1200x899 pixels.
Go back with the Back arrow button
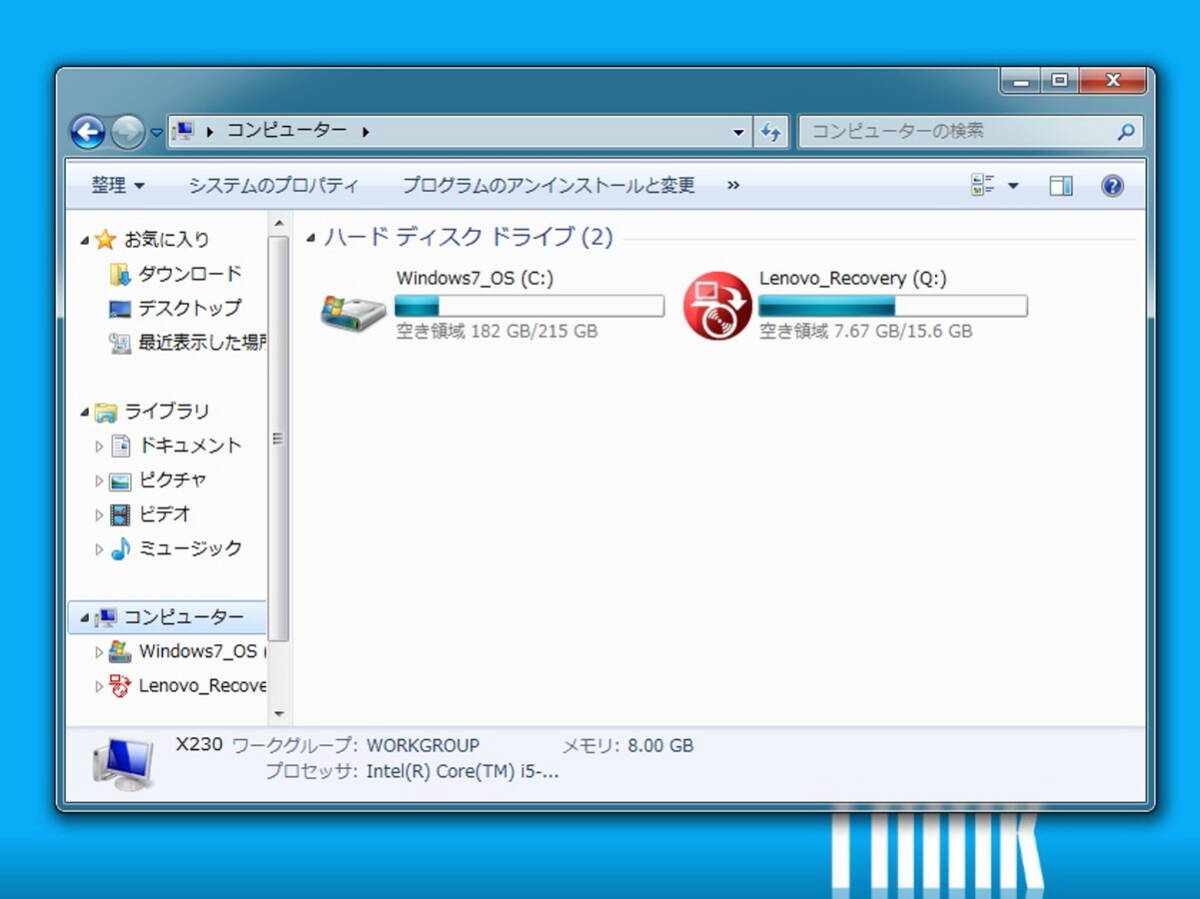click(x=88, y=131)
